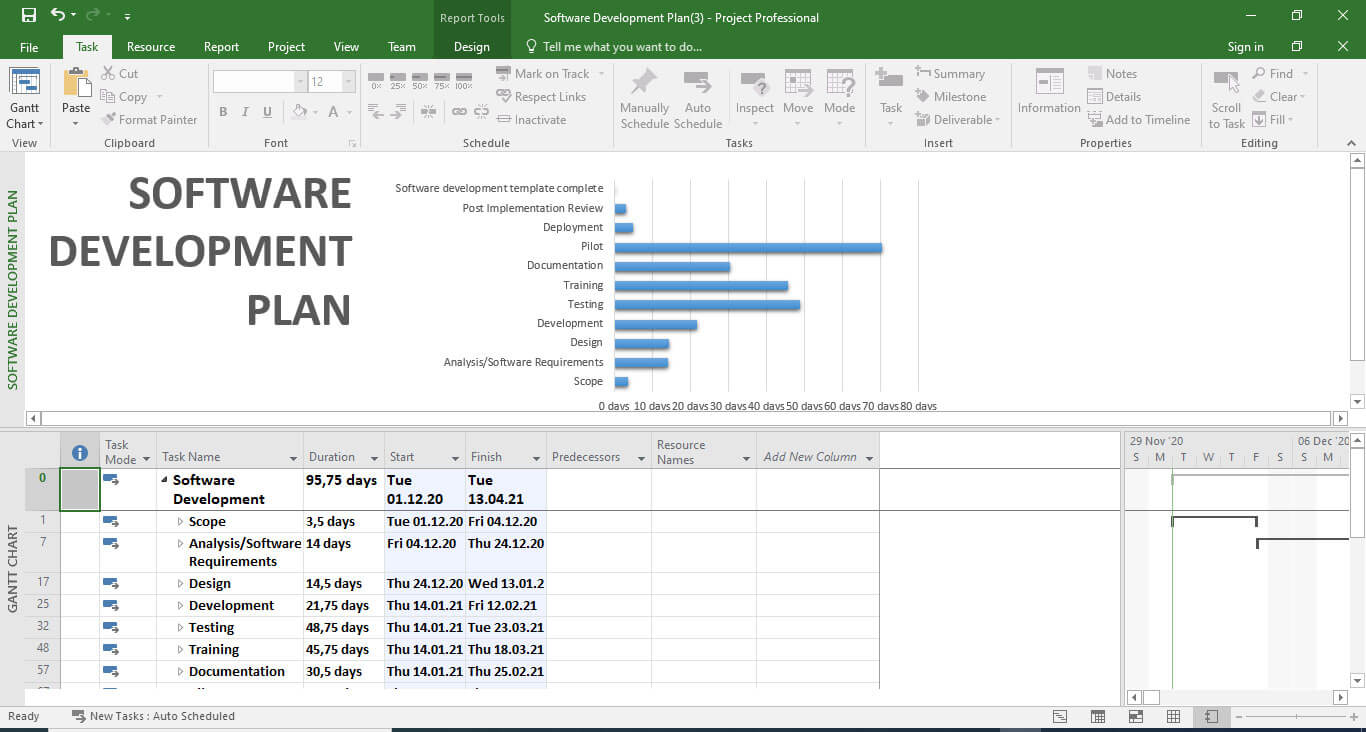Viewport: 1366px width, 732px height.
Task: Click the Cut scissors icon
Action: click(108, 74)
